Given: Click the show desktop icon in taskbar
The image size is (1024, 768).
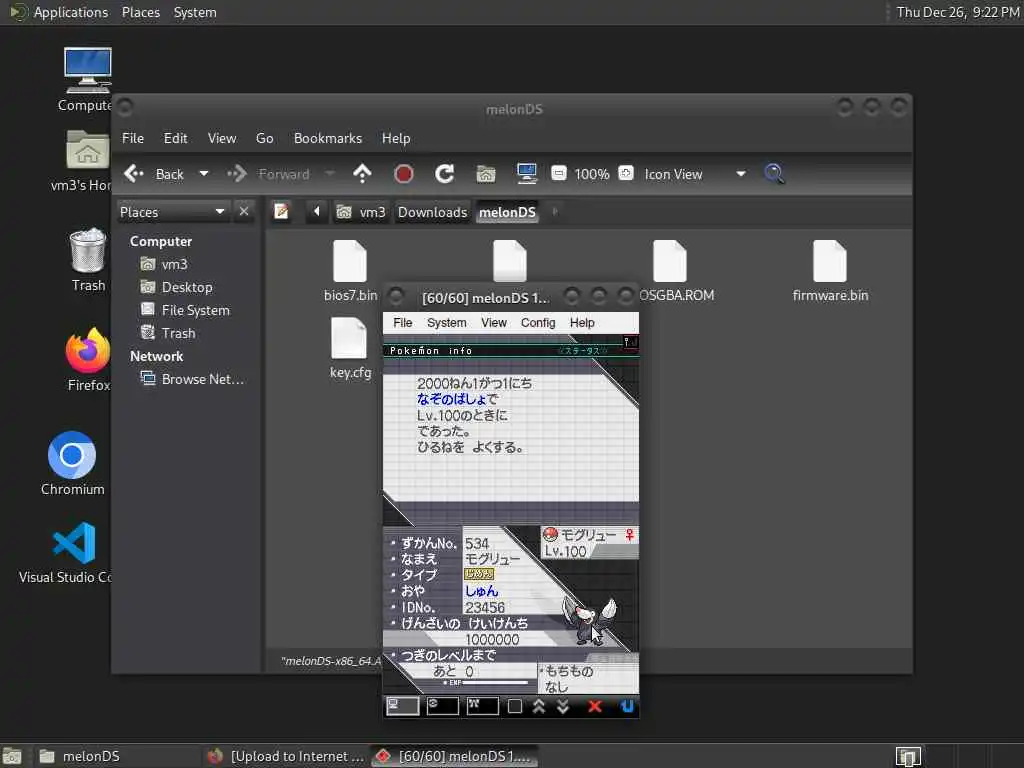Looking at the screenshot, I should (x=12, y=757).
